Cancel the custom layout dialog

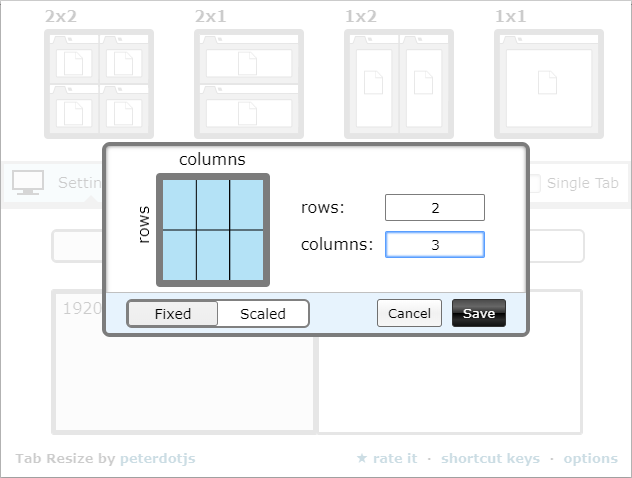click(x=409, y=313)
